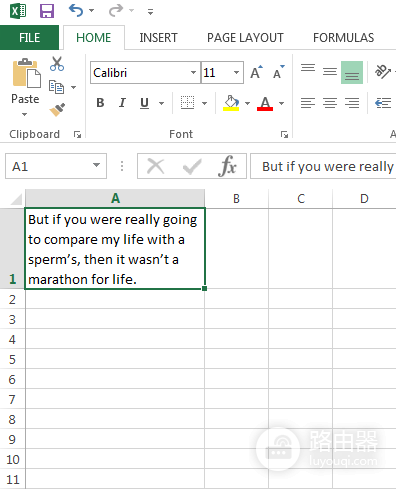
Task: Copy the selected cell
Action: click(x=56, y=87)
